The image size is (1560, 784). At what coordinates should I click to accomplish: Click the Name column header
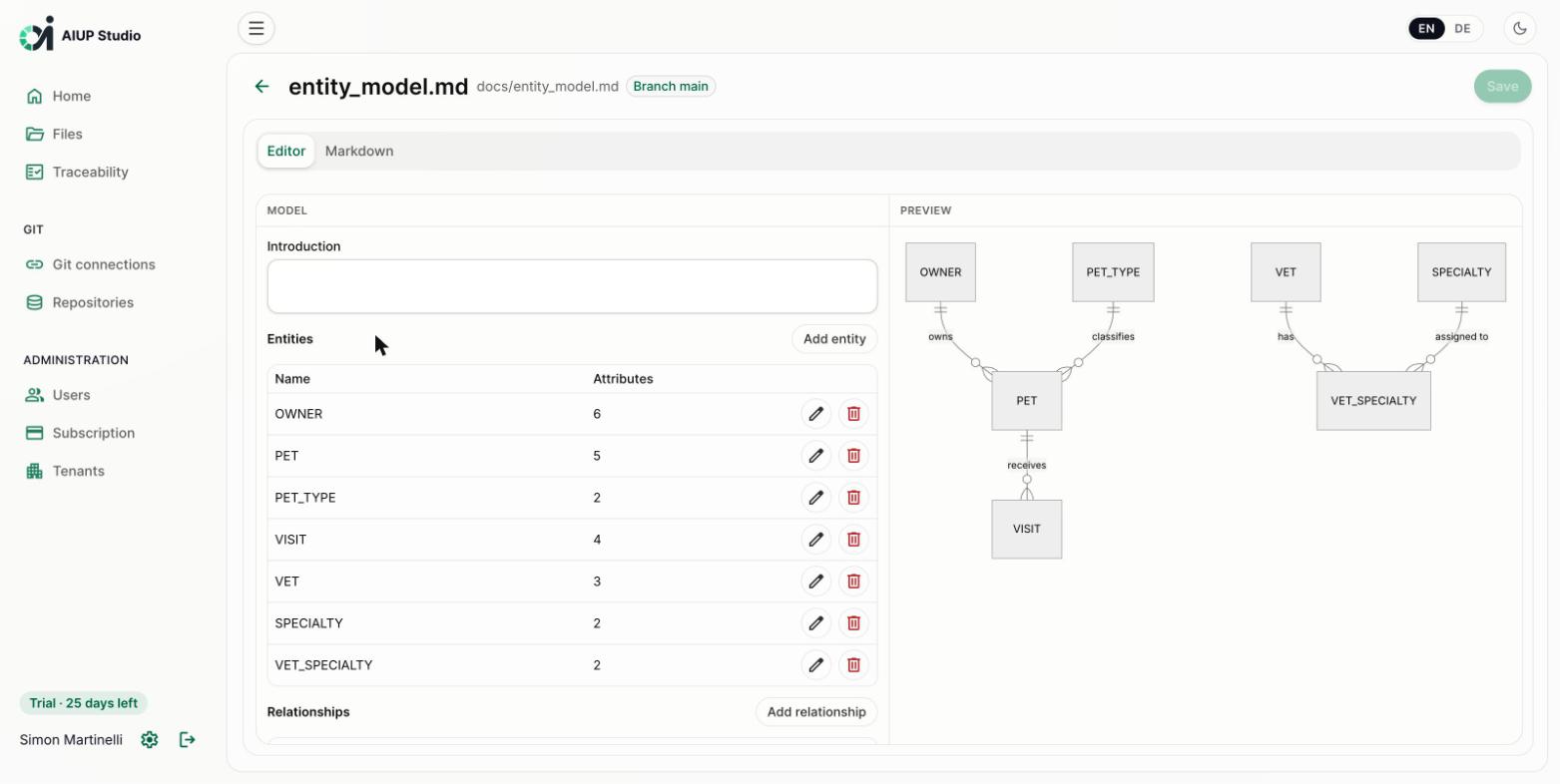click(292, 379)
